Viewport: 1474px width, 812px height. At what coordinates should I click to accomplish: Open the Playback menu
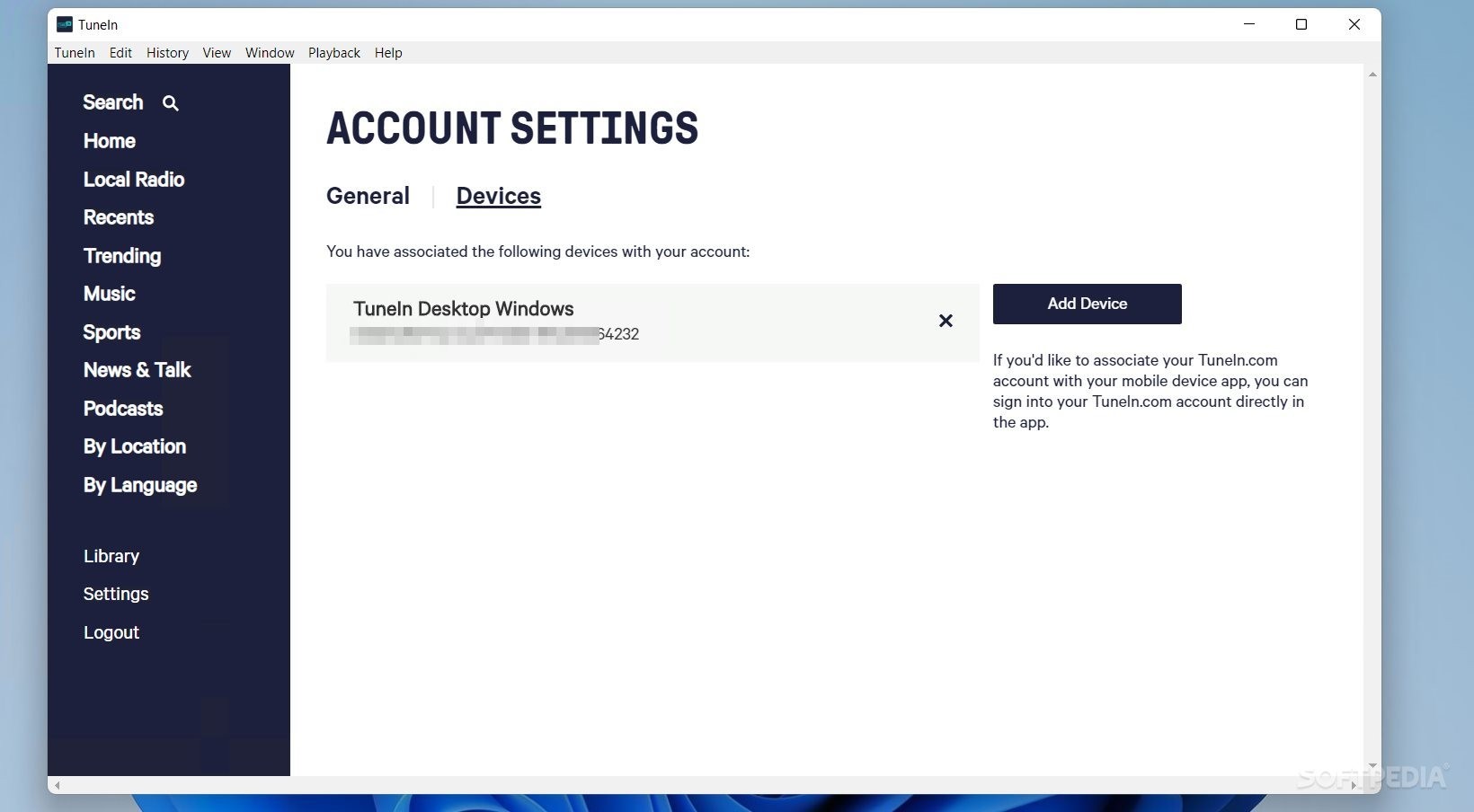click(334, 53)
